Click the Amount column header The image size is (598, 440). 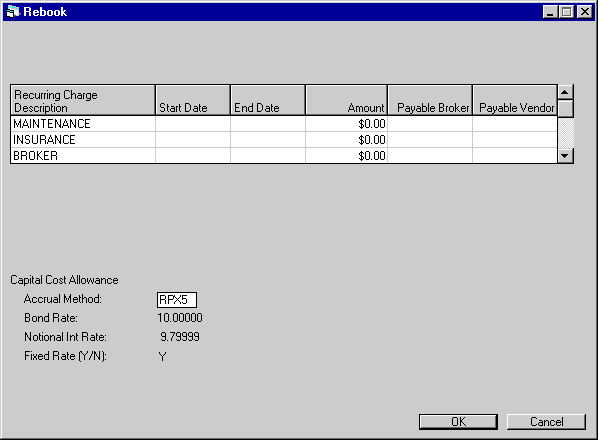click(x=346, y=100)
